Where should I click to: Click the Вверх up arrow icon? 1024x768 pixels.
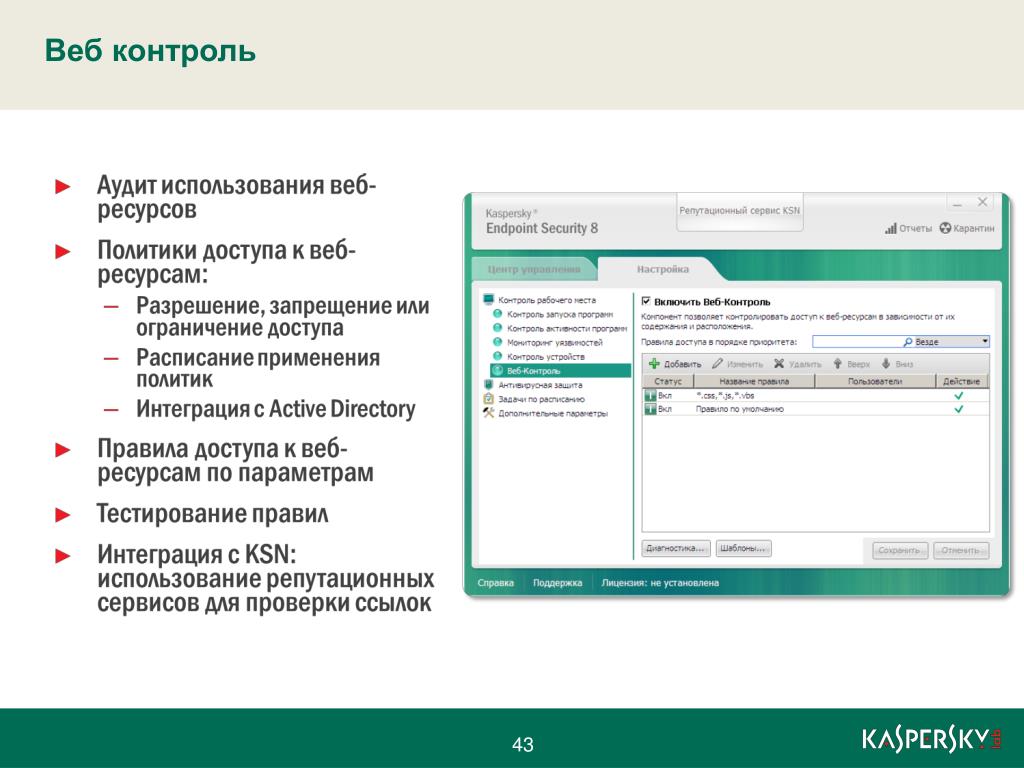click(837, 364)
